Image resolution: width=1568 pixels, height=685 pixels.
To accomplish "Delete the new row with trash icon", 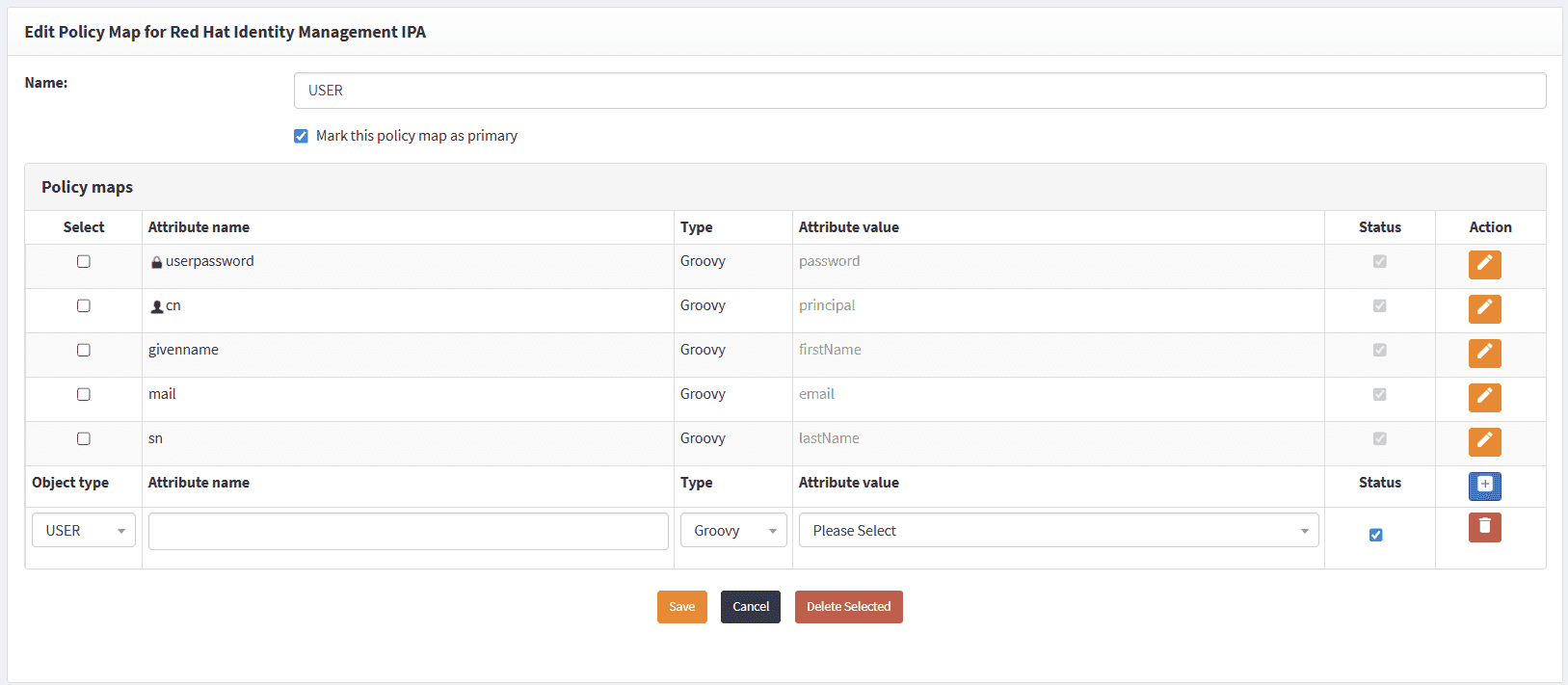I will pyautogui.click(x=1484, y=527).
